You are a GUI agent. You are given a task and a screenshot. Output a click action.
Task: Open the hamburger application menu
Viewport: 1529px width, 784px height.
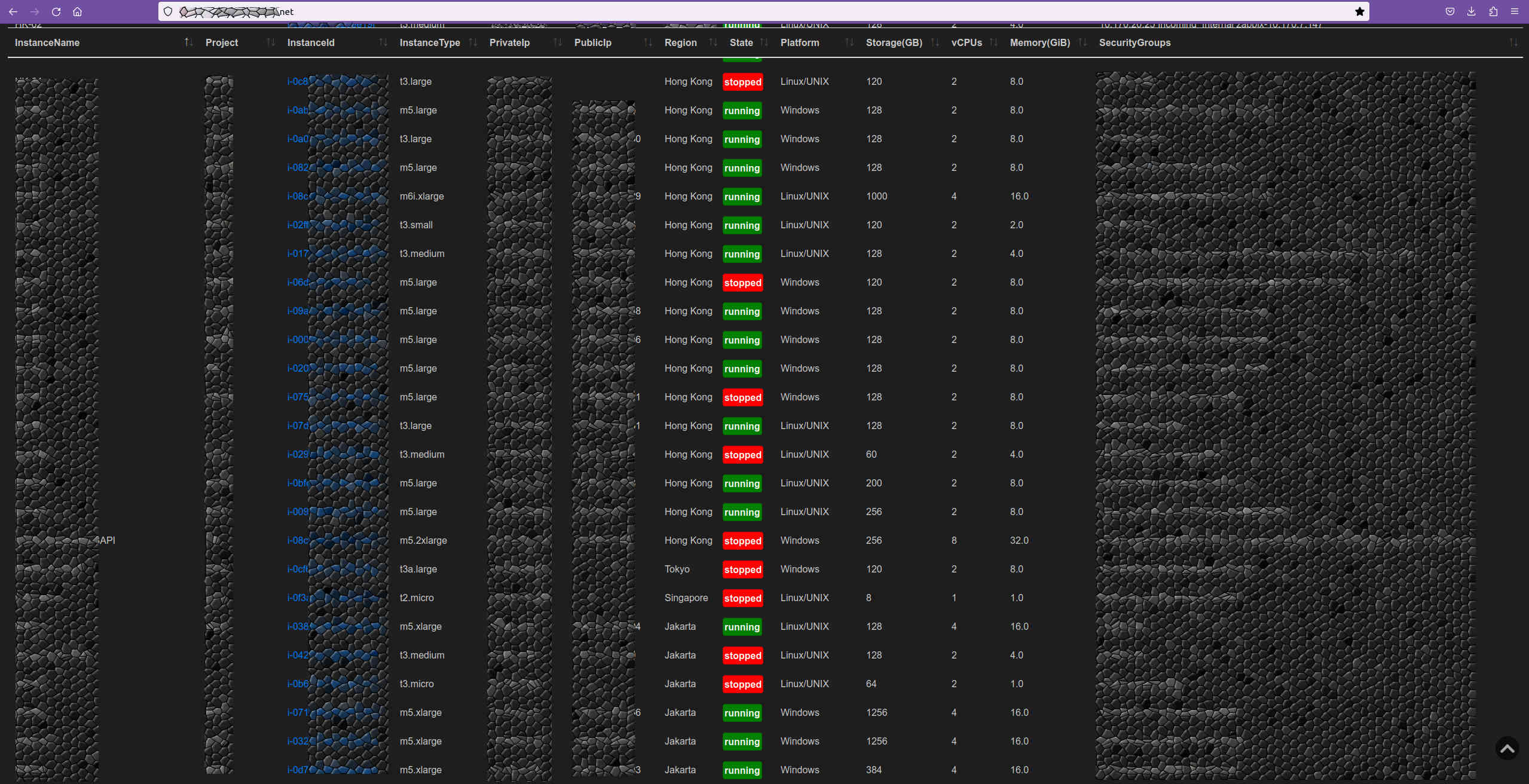(1514, 11)
